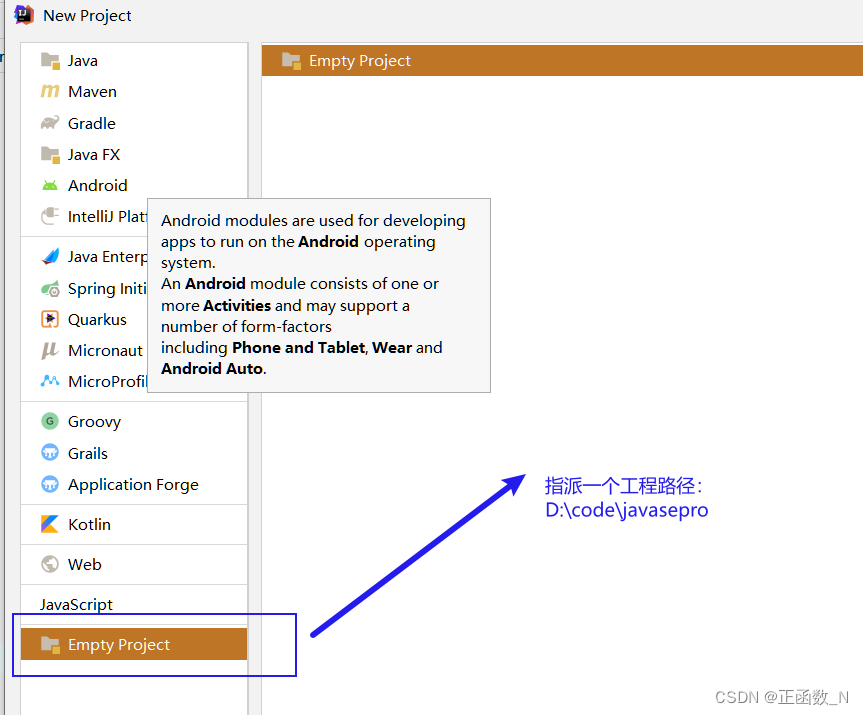Click the Java folder icon
Viewport: 863px width, 715px height.
click(50, 61)
